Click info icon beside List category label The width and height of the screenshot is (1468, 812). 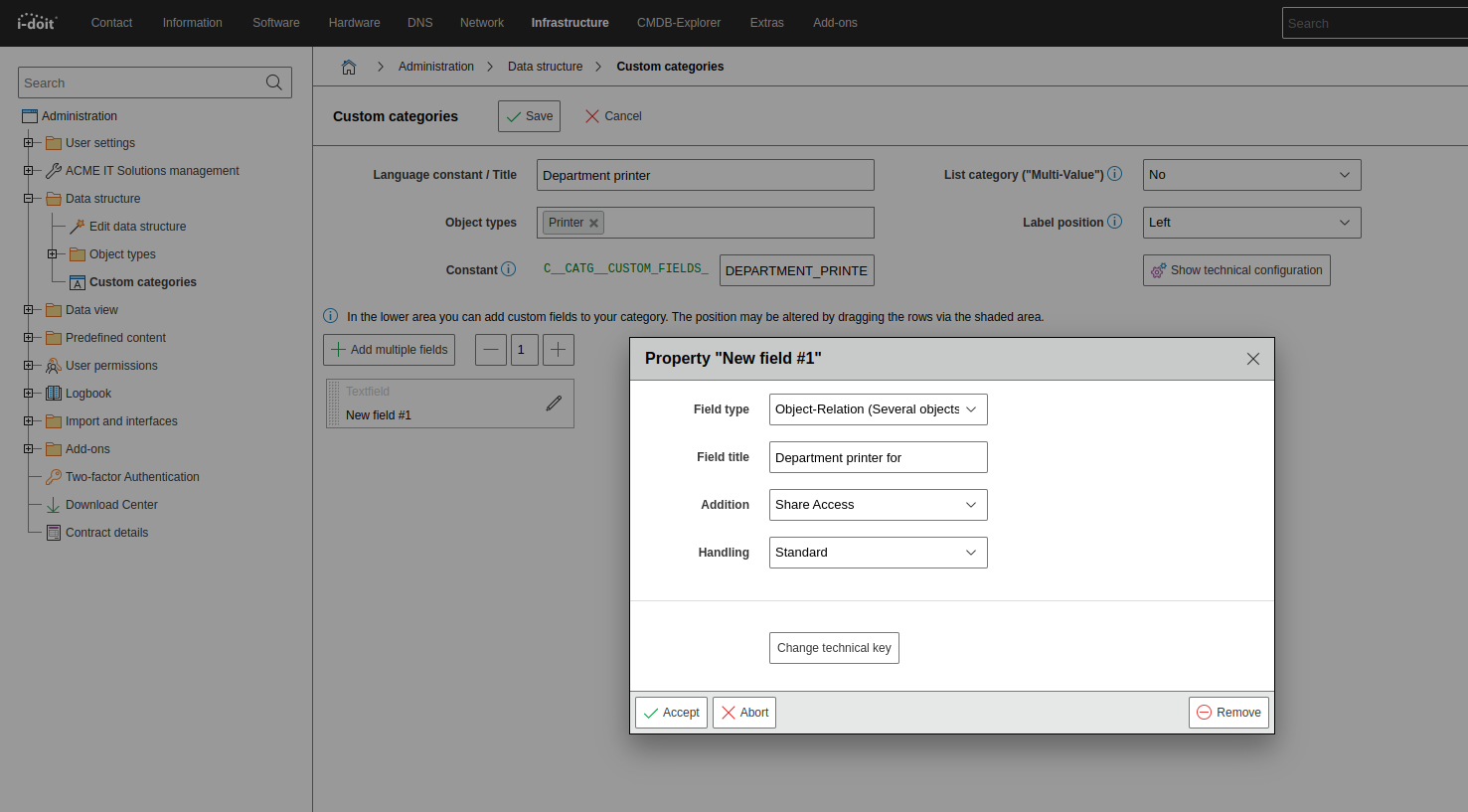[1115, 174]
